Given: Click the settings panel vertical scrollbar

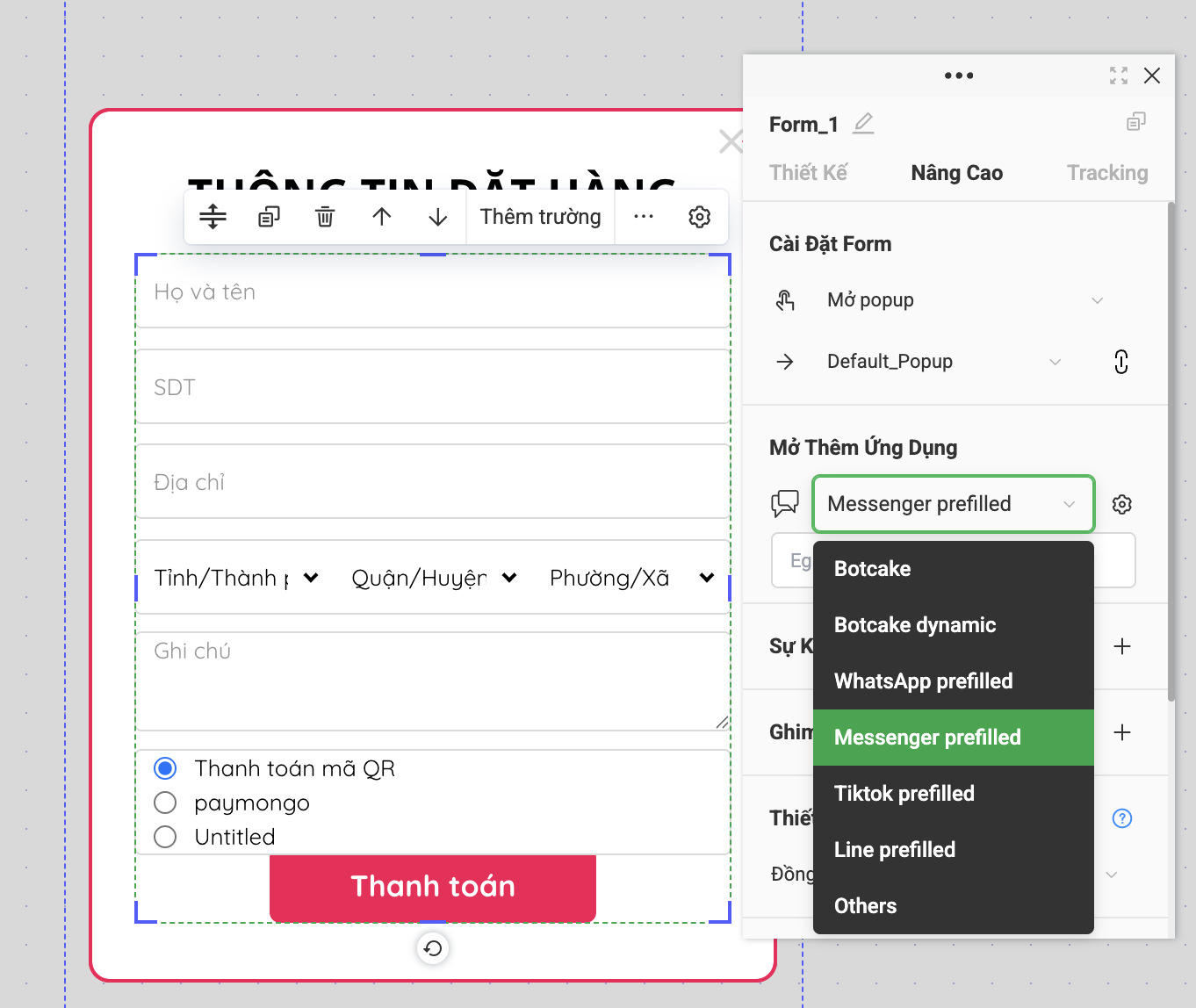Looking at the screenshot, I should tap(1171, 451).
